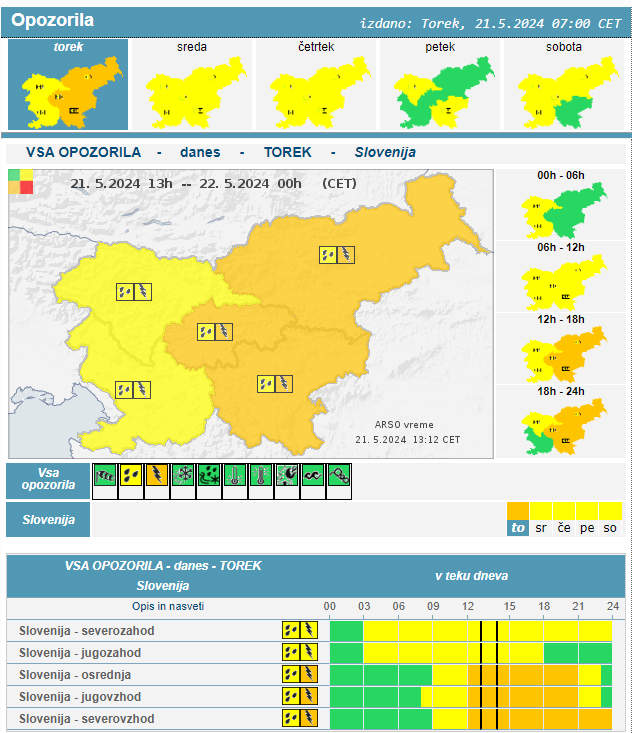Open Slovenija - severozahod row label
The image size is (632, 733).
tap(86, 631)
